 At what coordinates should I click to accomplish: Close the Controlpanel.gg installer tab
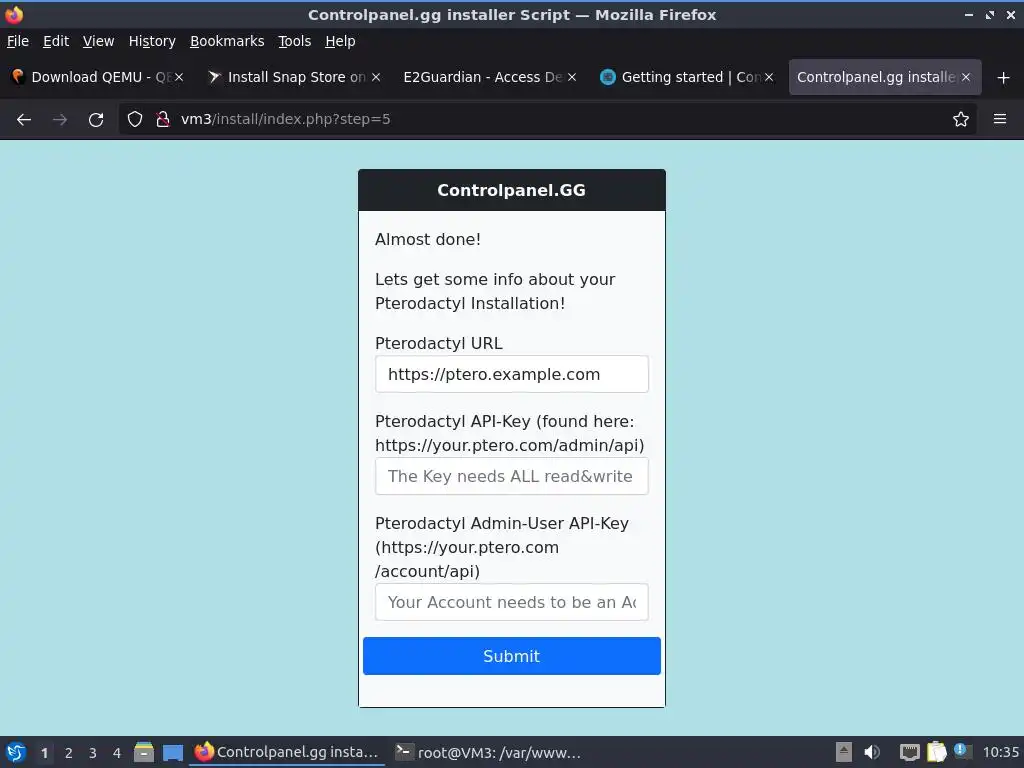966,77
